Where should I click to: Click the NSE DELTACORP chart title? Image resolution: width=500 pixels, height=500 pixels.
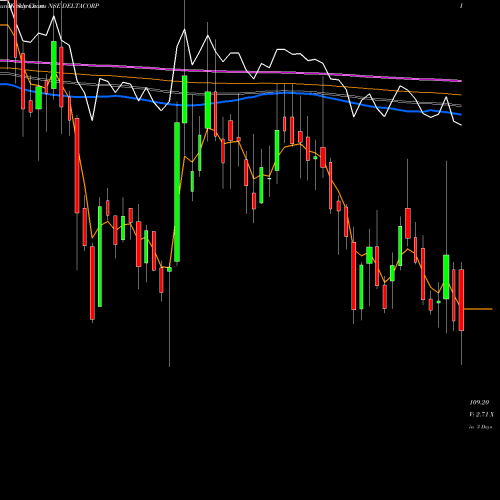74,6
